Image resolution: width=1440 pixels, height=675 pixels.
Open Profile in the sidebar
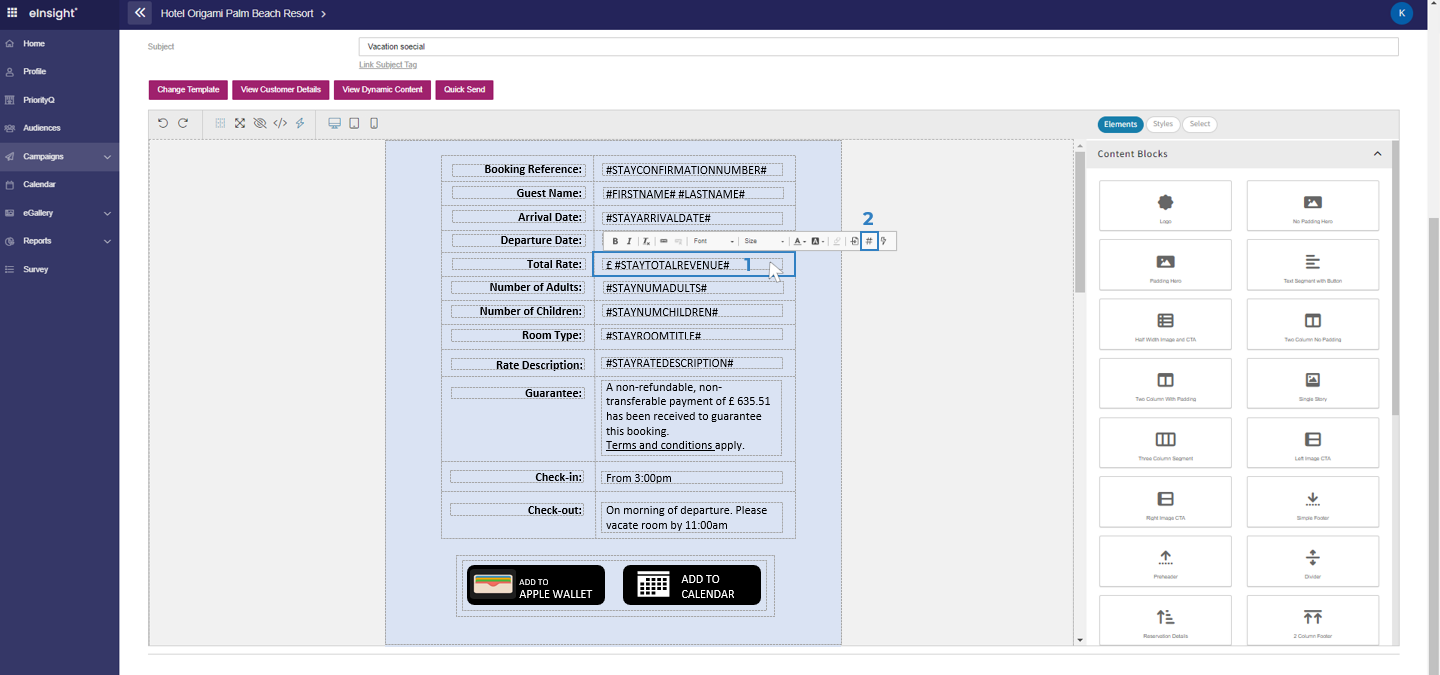tap(59, 72)
